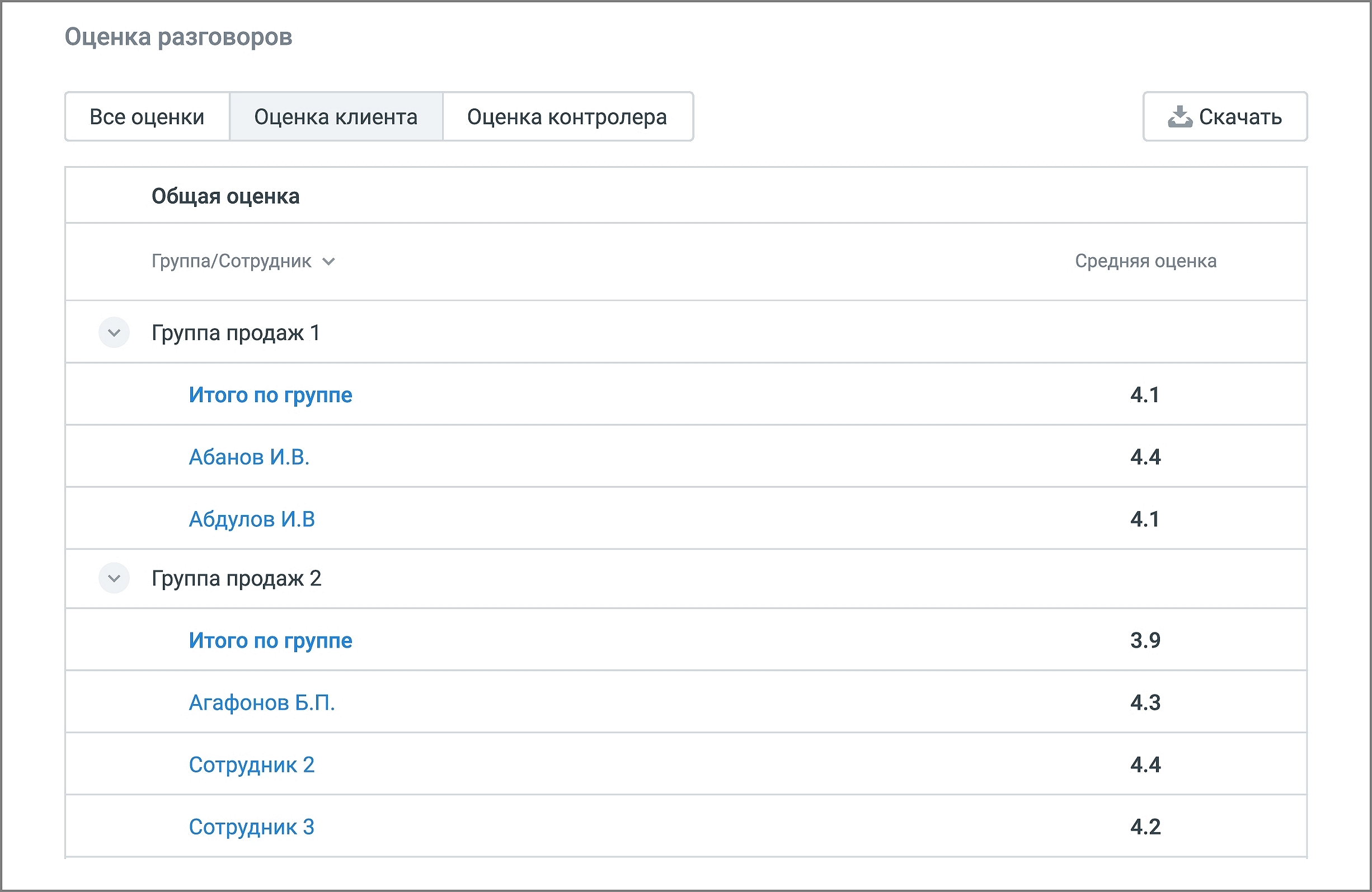
Task: Click the download icon in Скачать button
Action: 1180,116
